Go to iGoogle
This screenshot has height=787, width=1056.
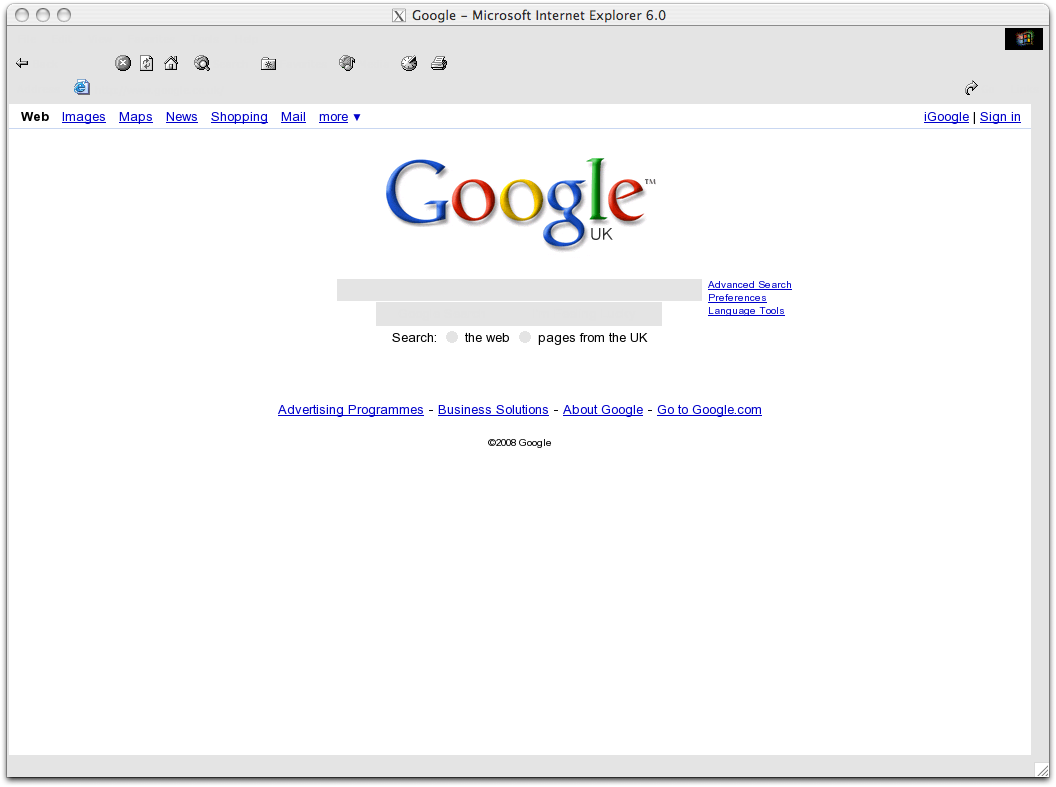(946, 117)
